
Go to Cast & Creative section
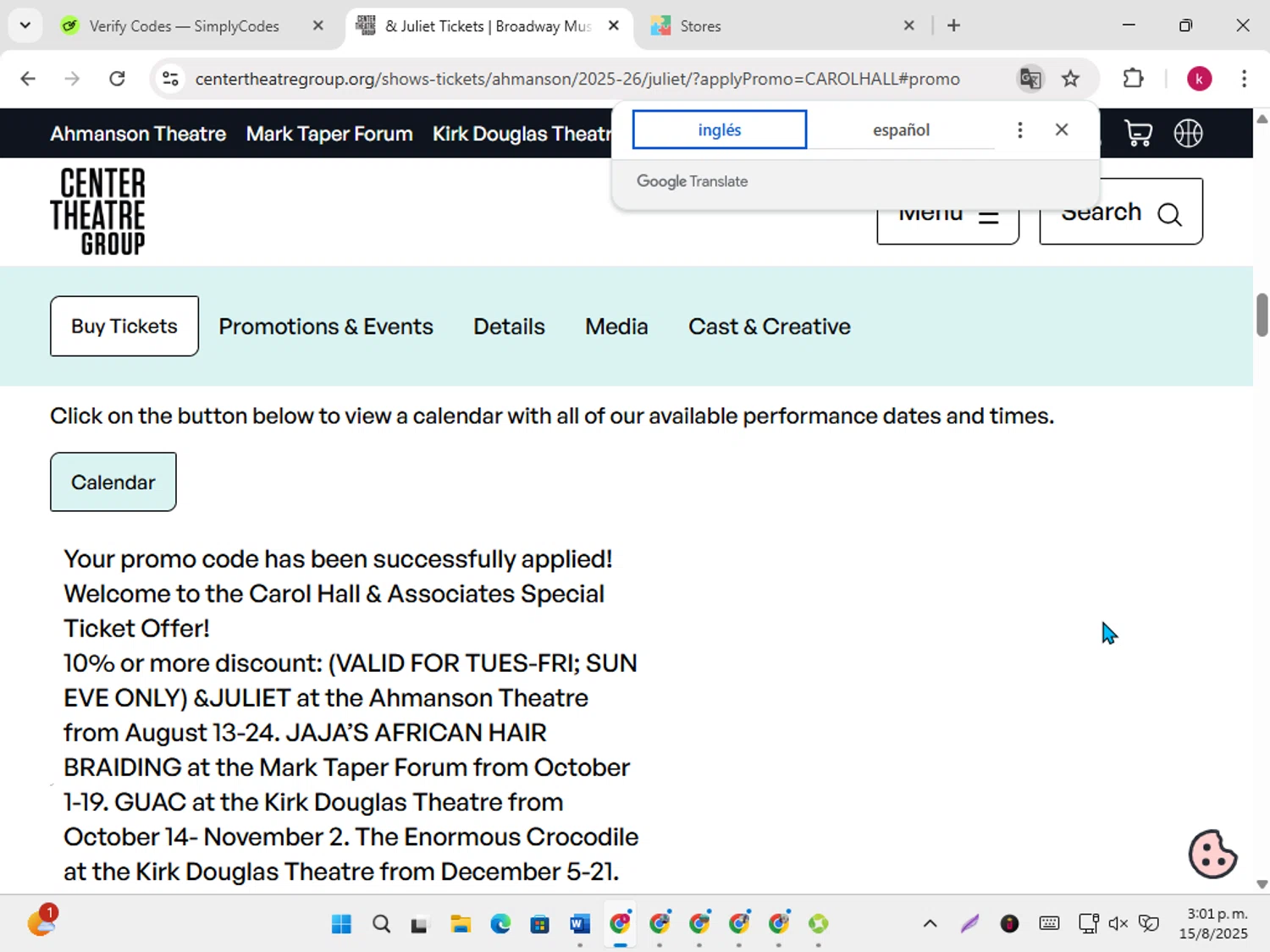tap(770, 327)
